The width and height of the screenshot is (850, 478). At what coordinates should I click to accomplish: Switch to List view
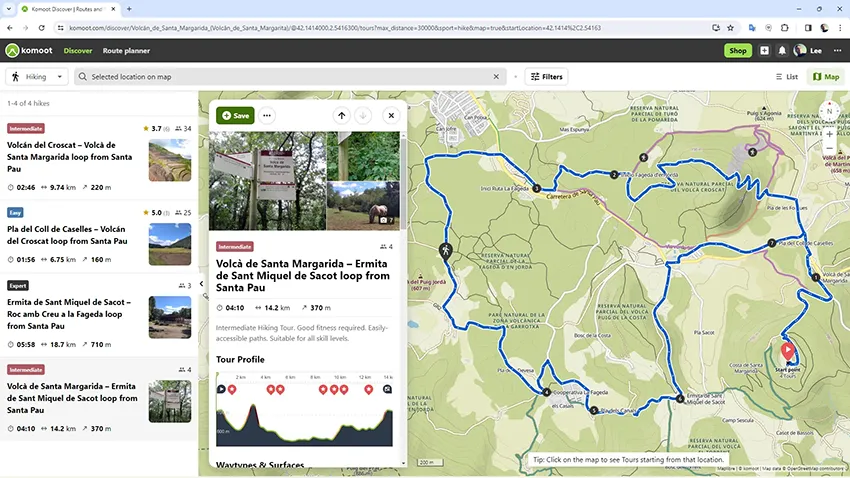(786, 77)
